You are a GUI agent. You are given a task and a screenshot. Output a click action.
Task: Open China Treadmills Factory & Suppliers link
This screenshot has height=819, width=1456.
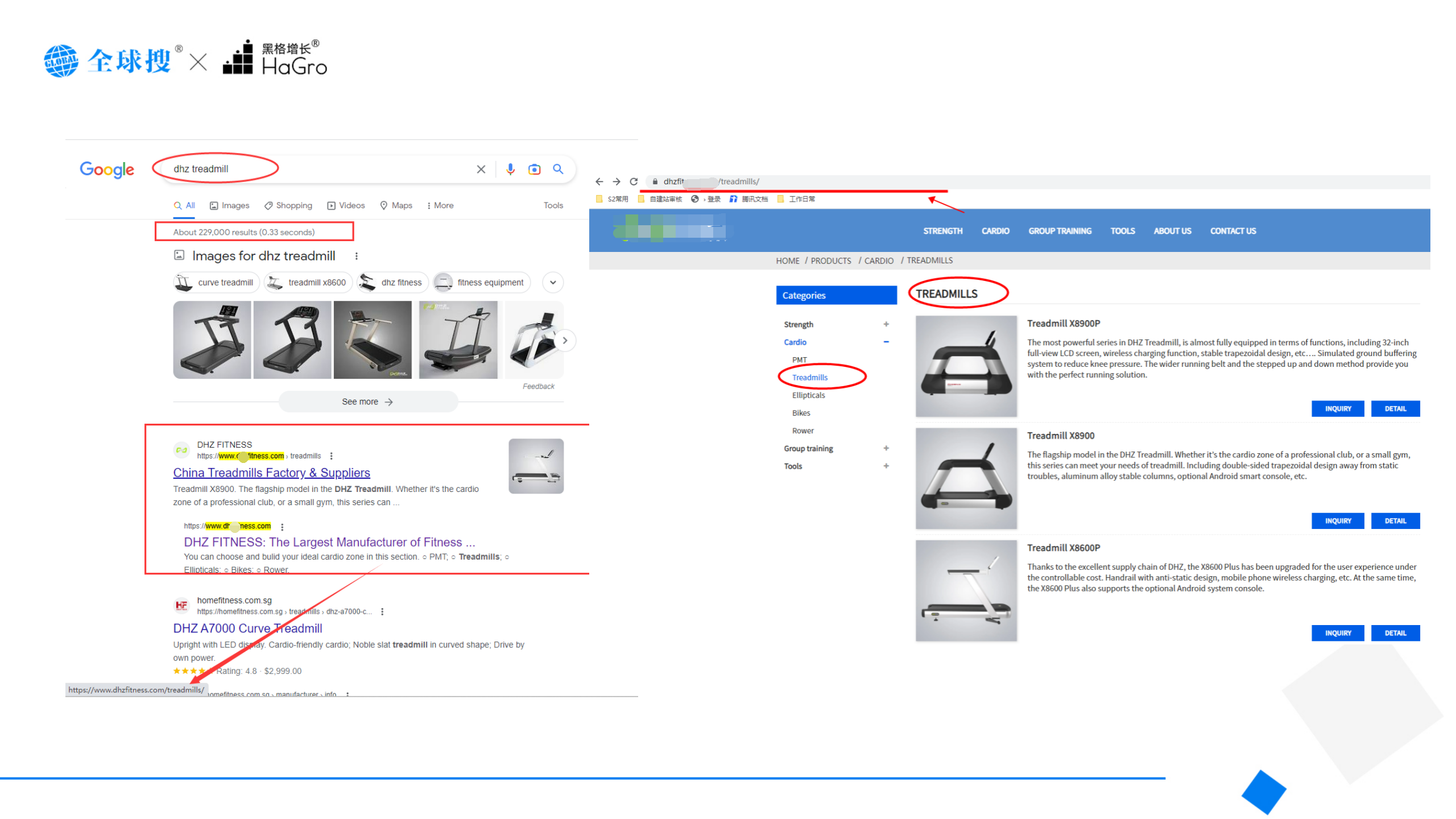[271, 473]
